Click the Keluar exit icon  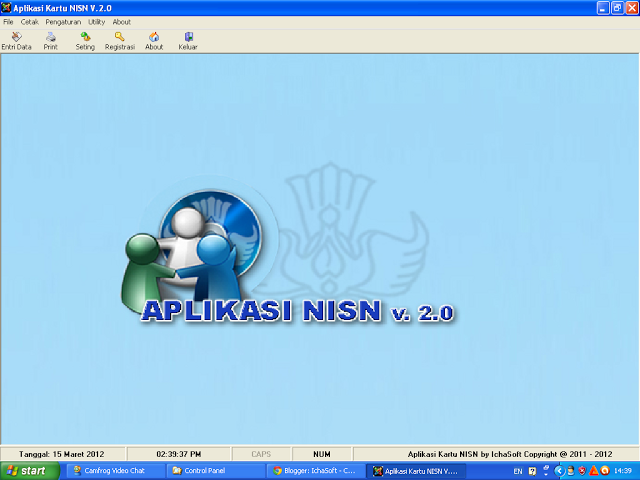(188, 41)
